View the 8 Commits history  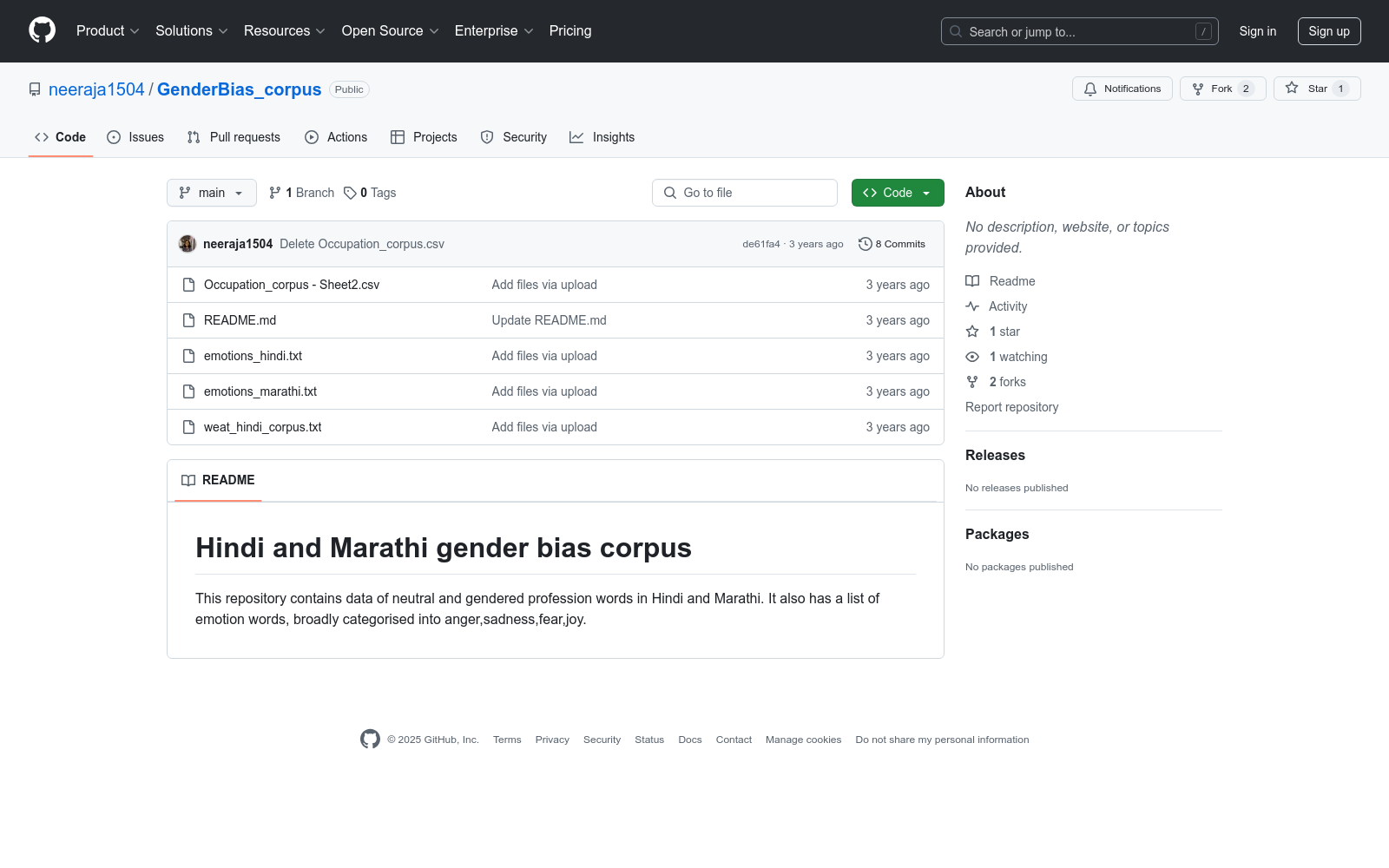click(892, 244)
